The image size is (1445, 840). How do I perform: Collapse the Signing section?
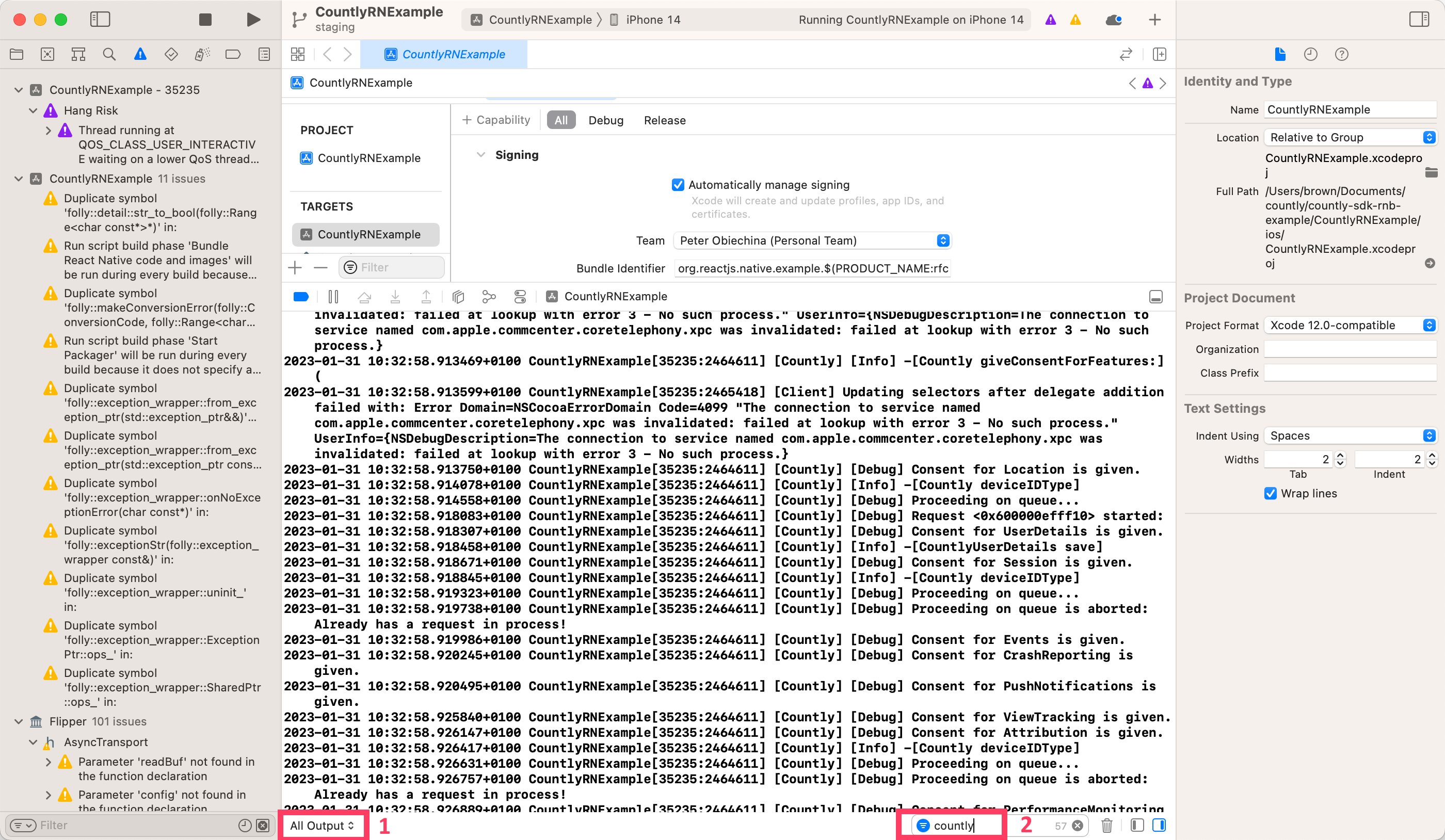pyautogui.click(x=481, y=155)
